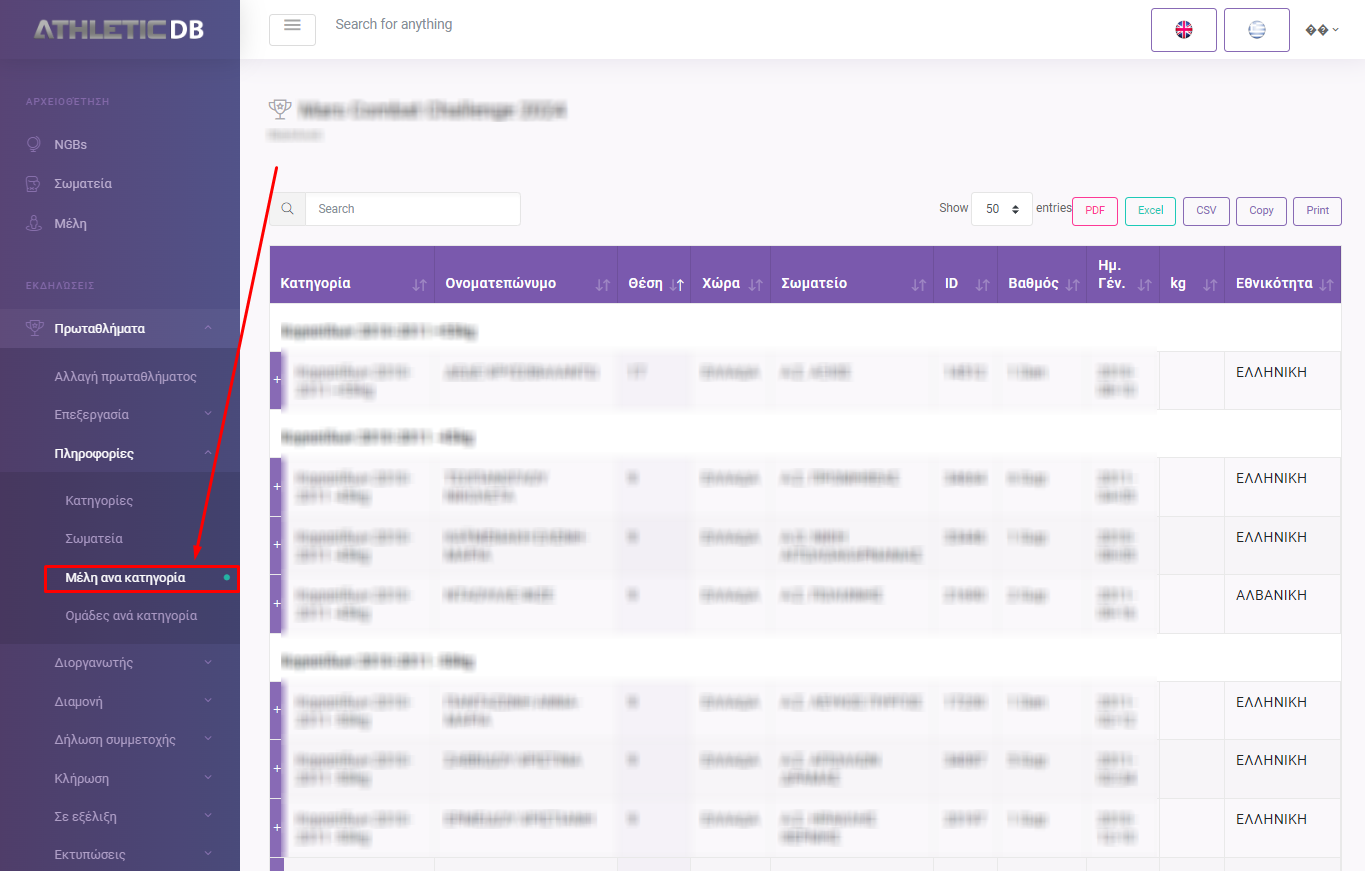Open NGBs in the sidebar

point(71,144)
